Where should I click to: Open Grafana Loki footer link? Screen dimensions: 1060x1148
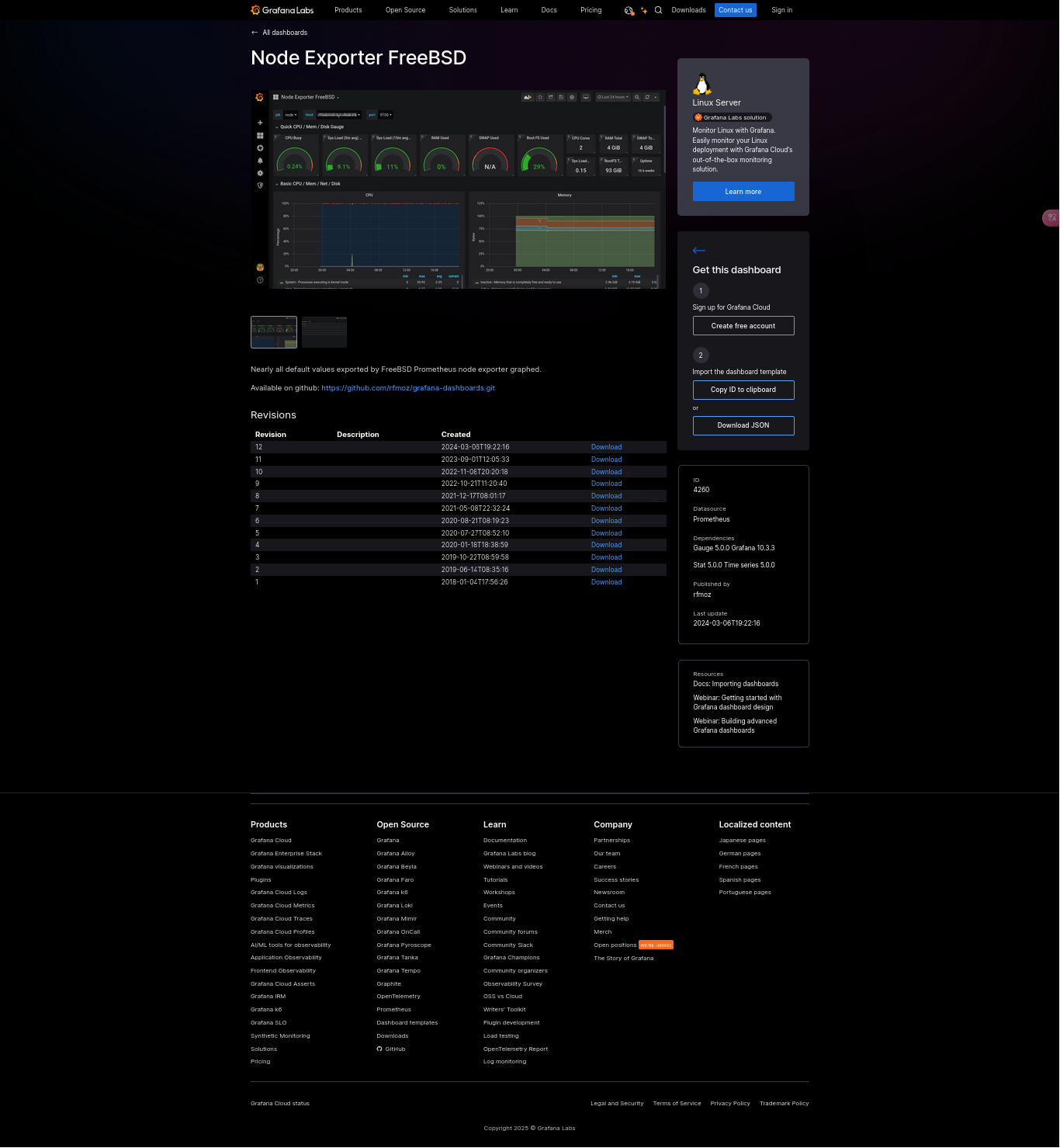tap(395, 906)
